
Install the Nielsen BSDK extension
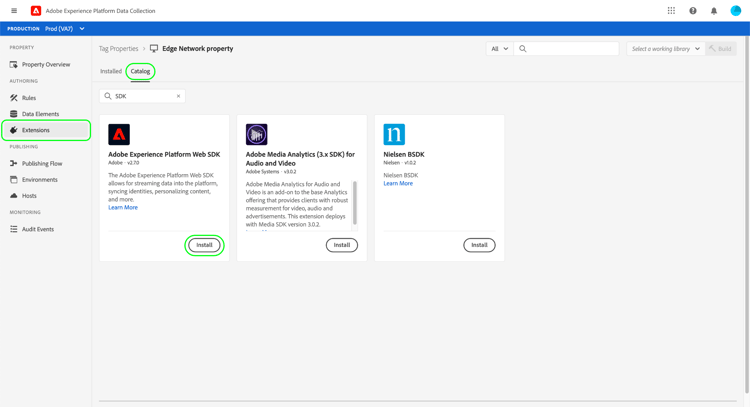click(x=479, y=245)
